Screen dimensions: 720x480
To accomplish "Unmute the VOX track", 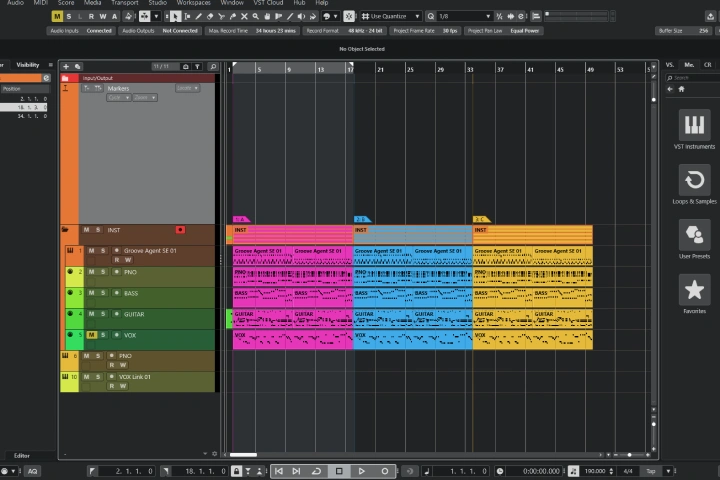I will [91, 335].
